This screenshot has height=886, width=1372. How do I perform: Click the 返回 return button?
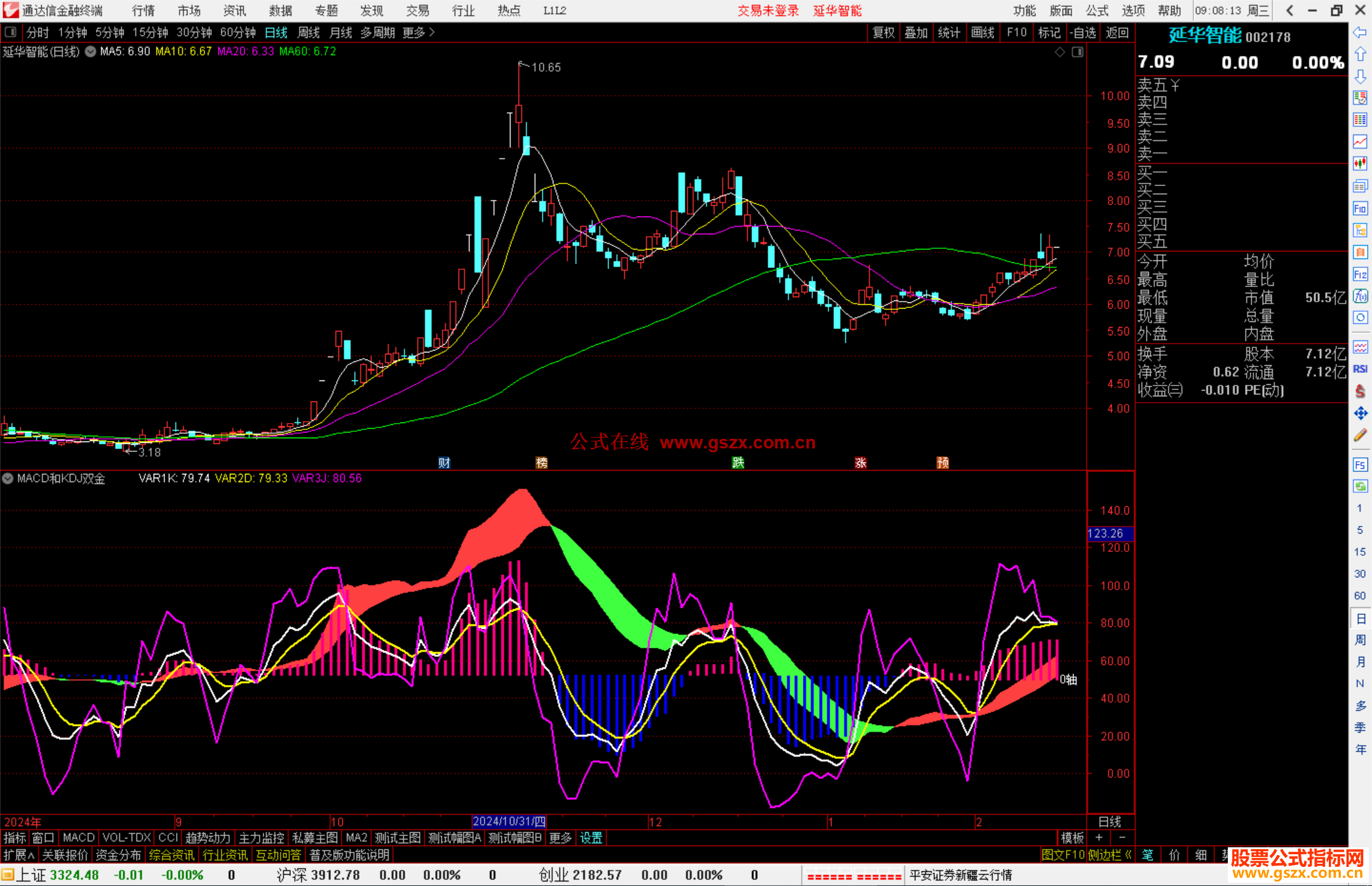click(1117, 32)
